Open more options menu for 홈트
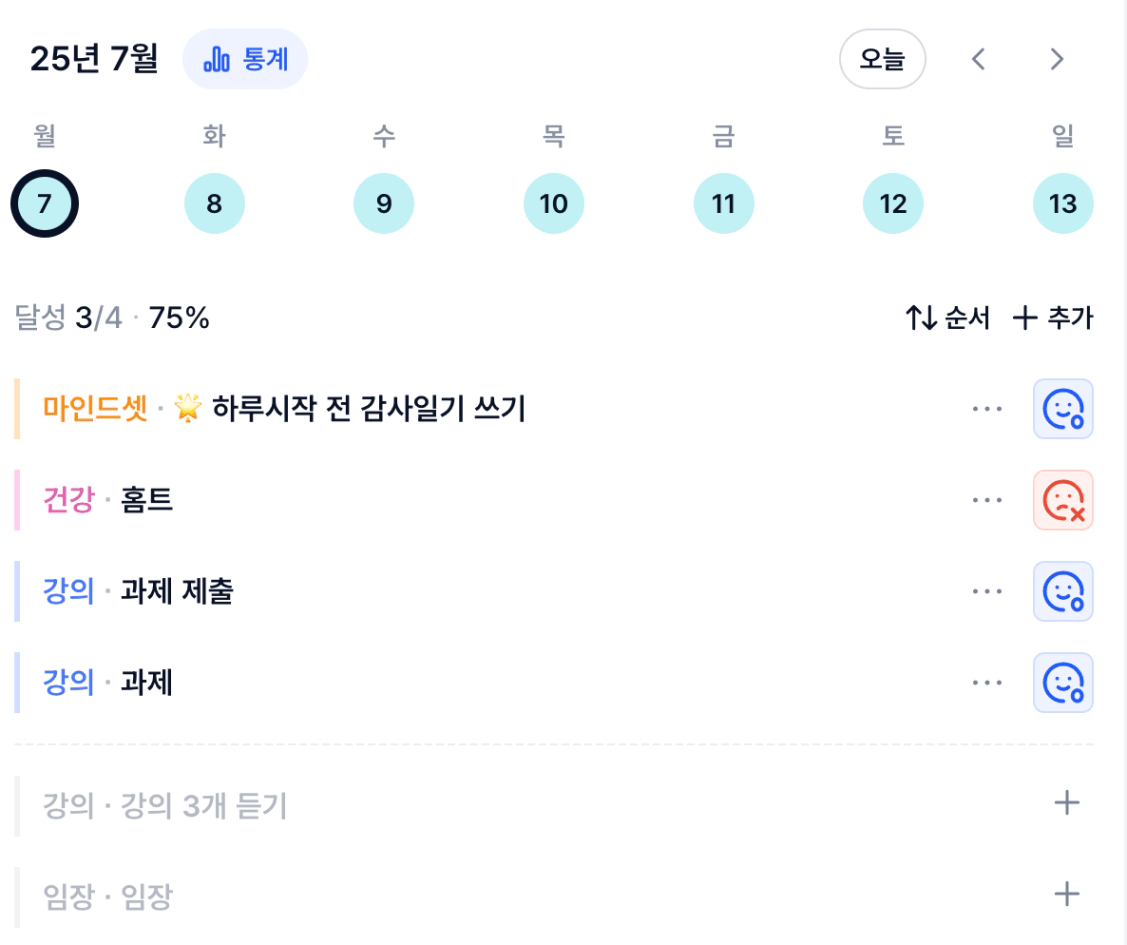The width and height of the screenshot is (1127, 945). (x=987, y=500)
